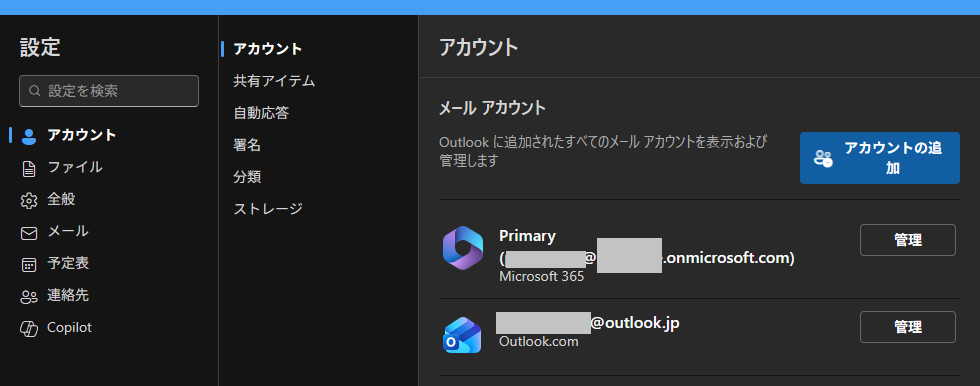Click the 予定表 calendar icon
The image size is (980, 386).
pyautogui.click(x=29, y=264)
